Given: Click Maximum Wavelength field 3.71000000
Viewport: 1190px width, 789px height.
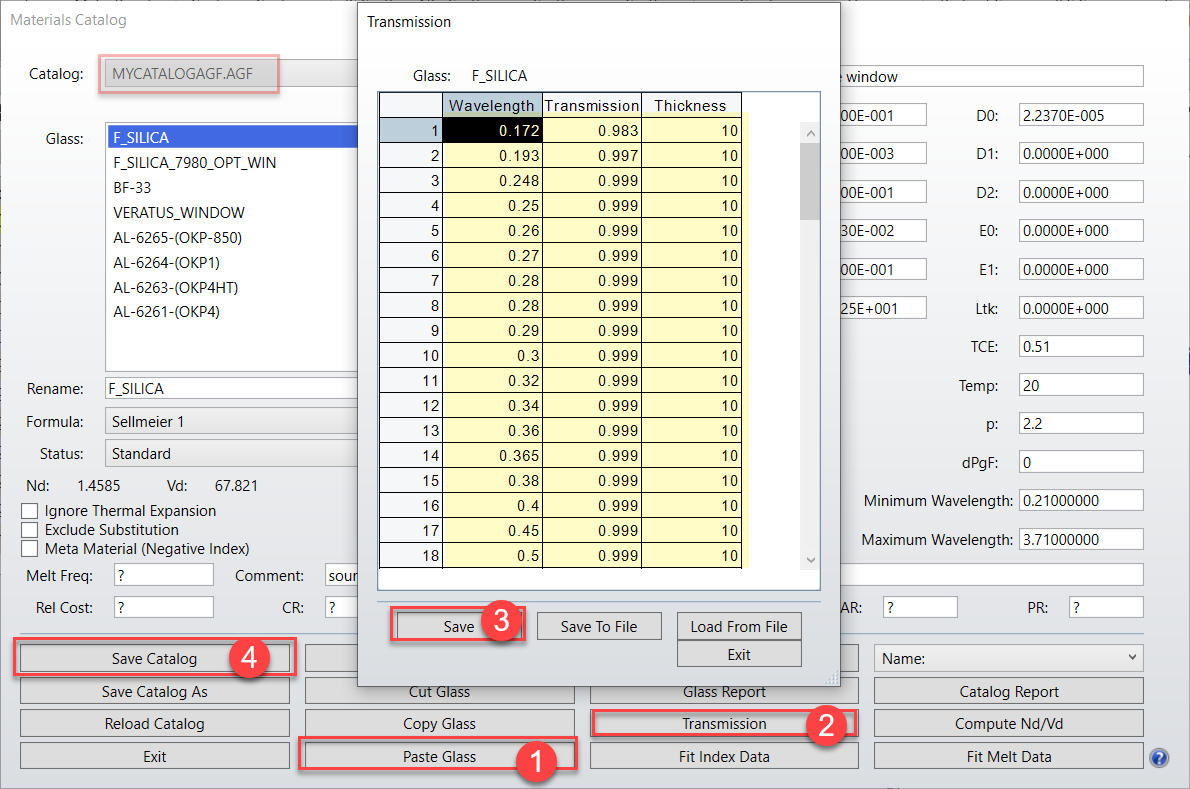Looking at the screenshot, I should [x=1081, y=539].
